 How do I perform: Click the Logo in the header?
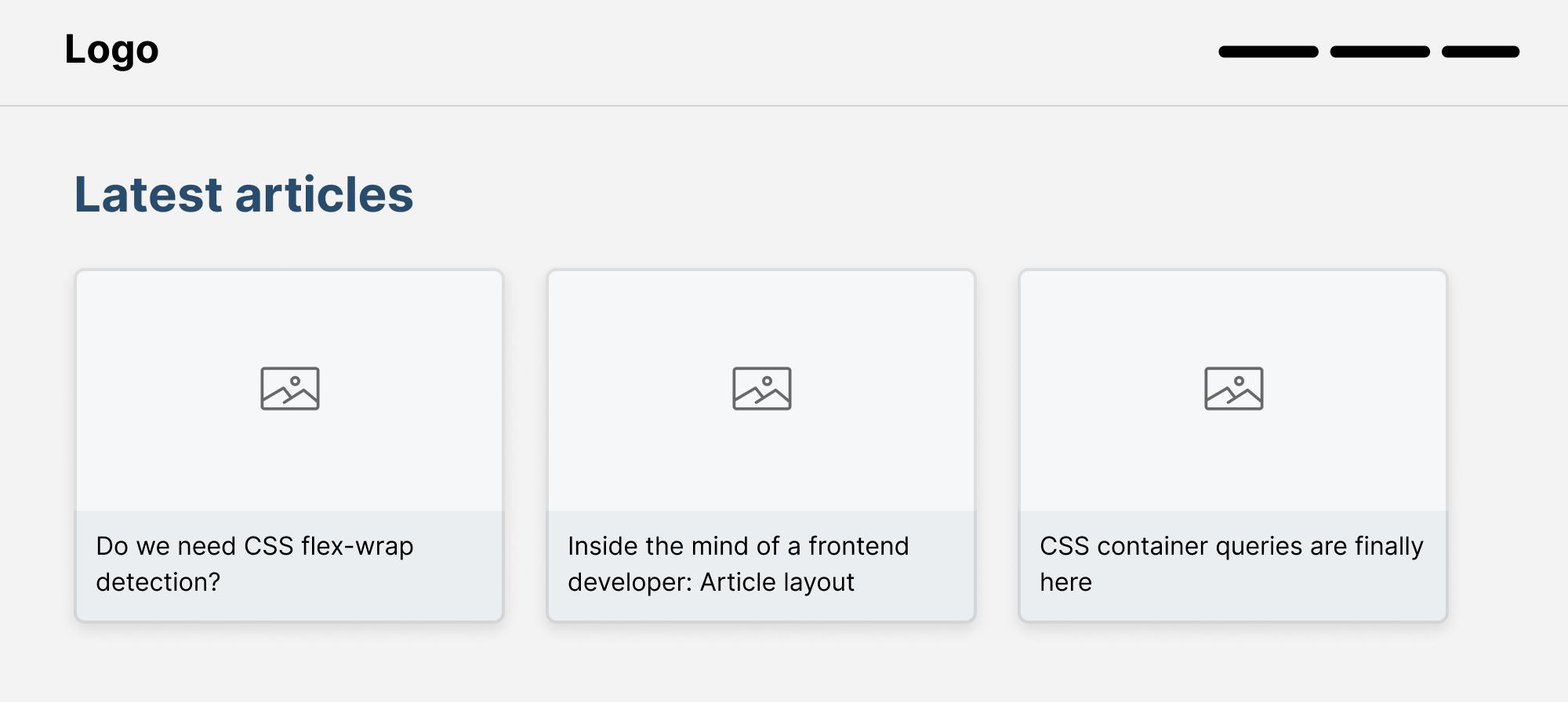tap(111, 50)
